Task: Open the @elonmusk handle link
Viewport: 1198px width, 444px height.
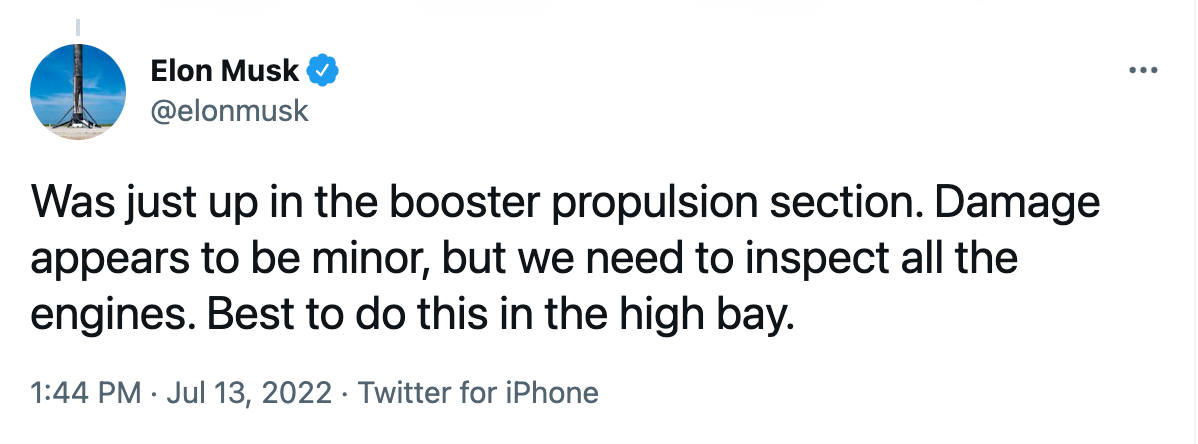Action: coord(229,110)
